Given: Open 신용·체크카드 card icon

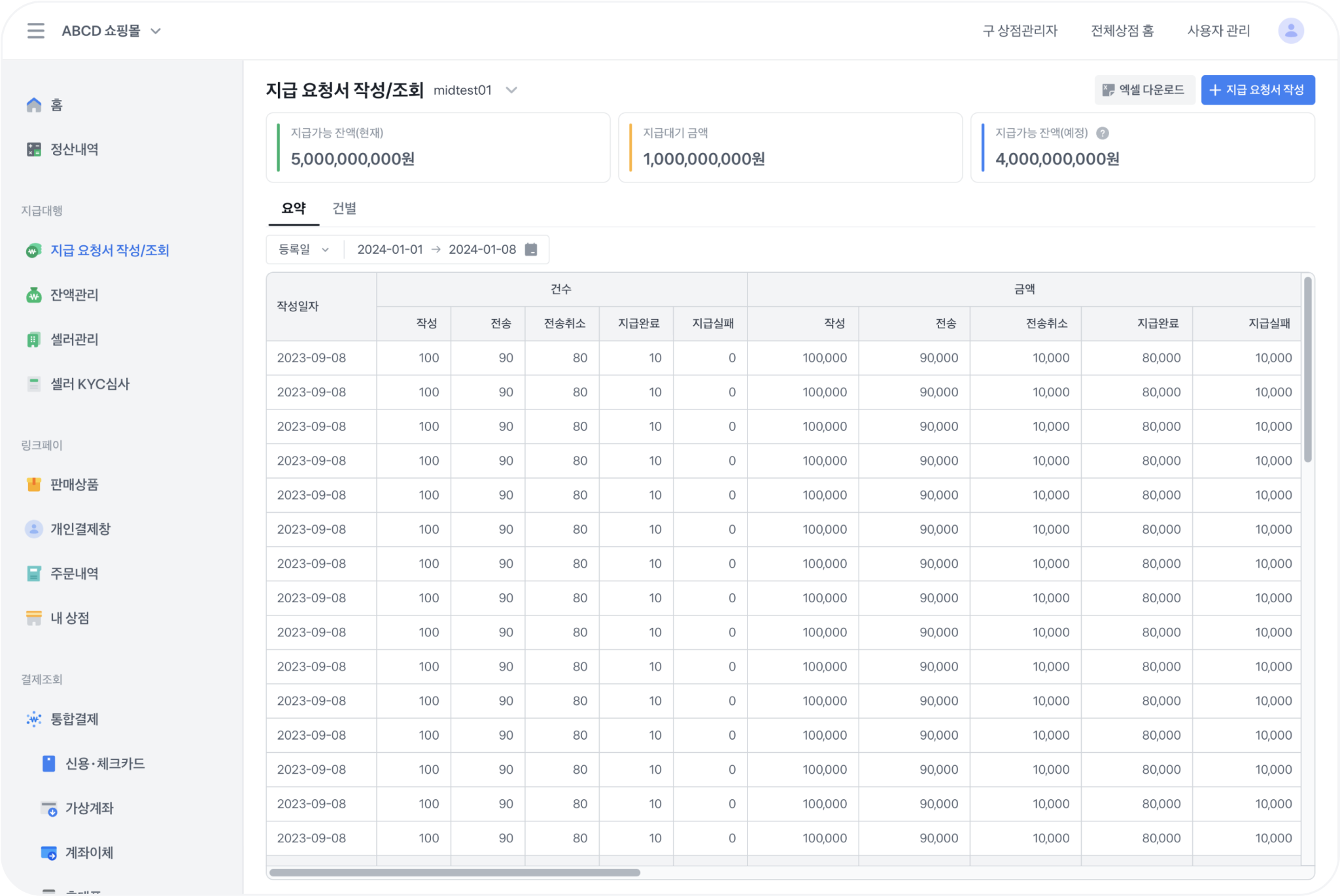Looking at the screenshot, I should coord(49,763).
